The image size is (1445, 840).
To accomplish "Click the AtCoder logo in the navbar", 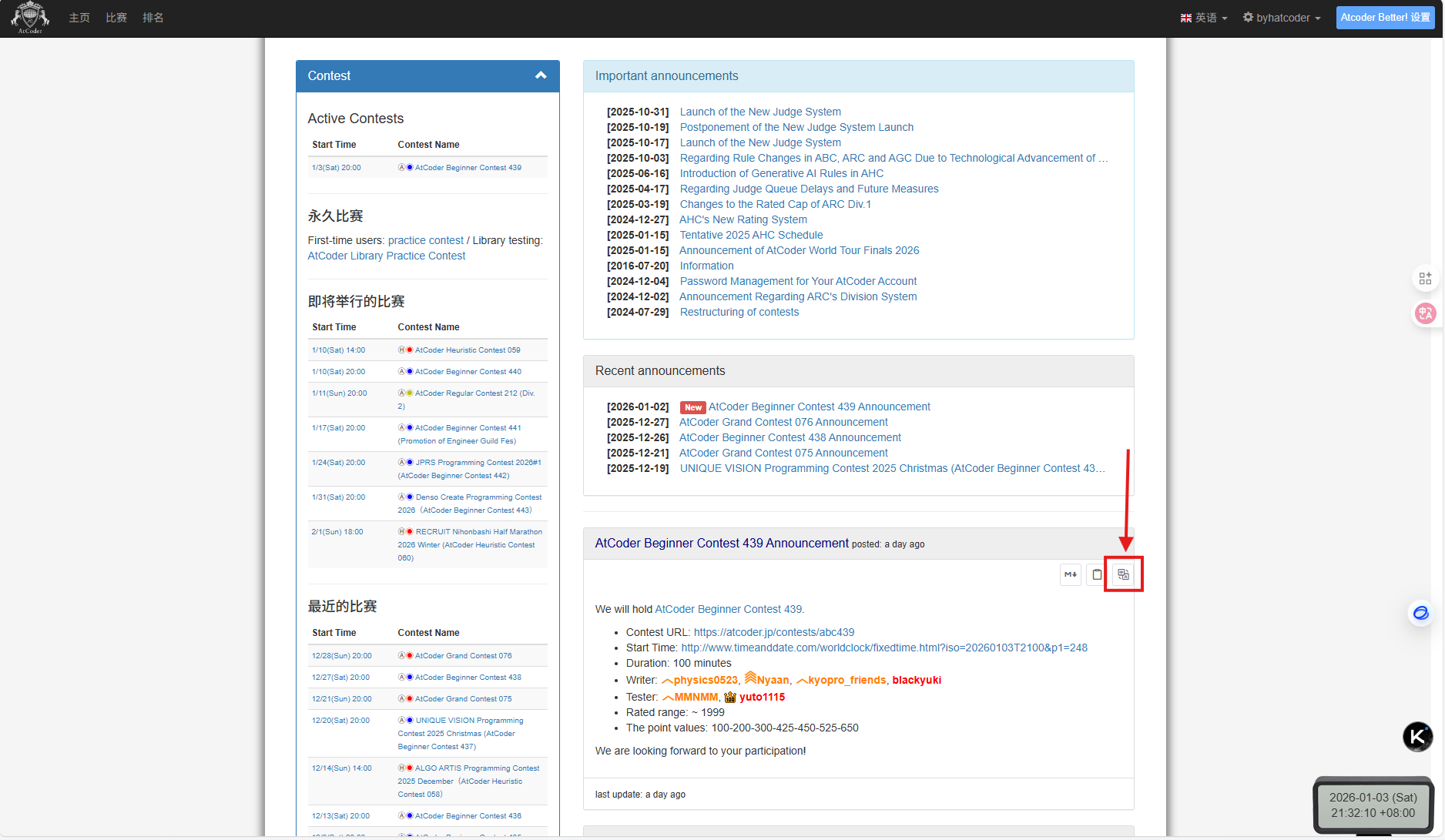I will click(x=30, y=18).
